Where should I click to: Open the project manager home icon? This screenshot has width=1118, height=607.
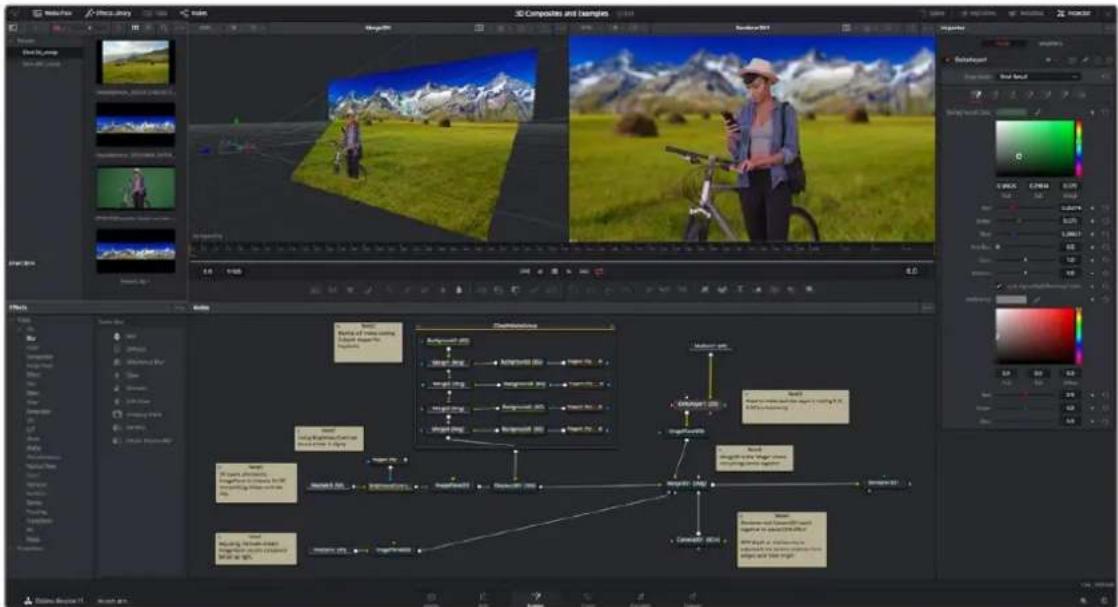[1084, 601]
